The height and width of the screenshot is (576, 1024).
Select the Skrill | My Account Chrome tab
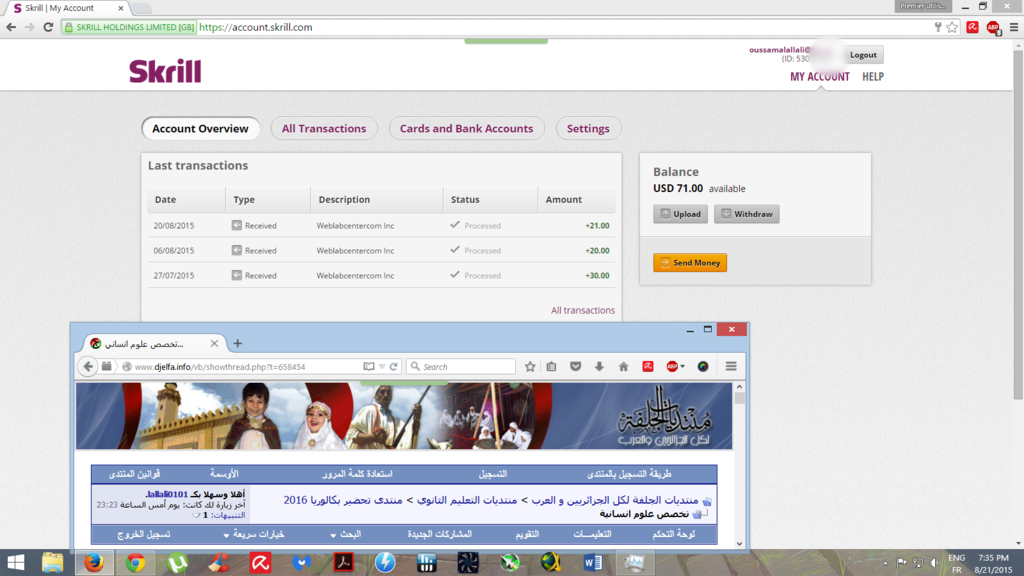coord(68,8)
